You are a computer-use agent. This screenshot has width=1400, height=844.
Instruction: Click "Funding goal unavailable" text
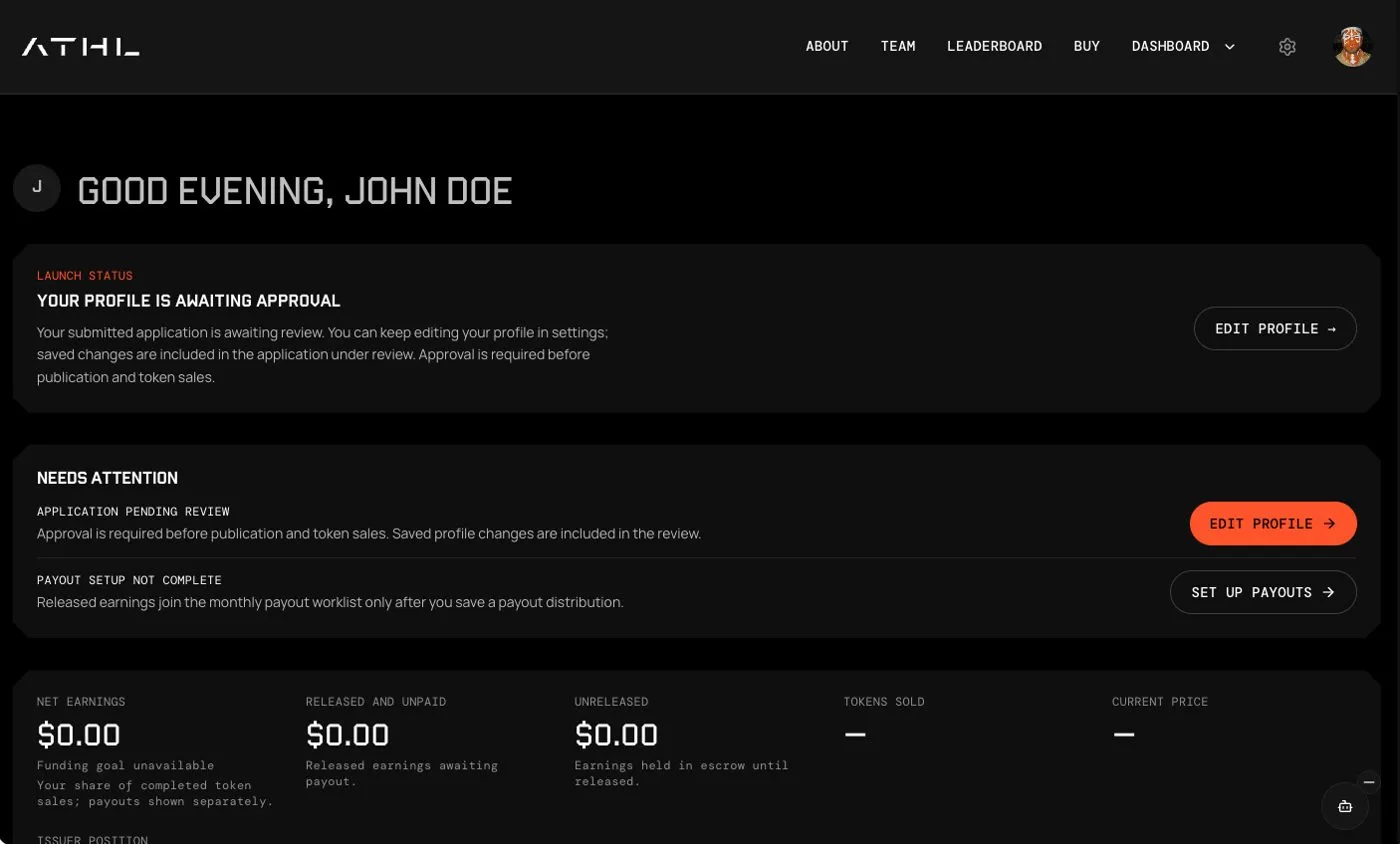125,766
